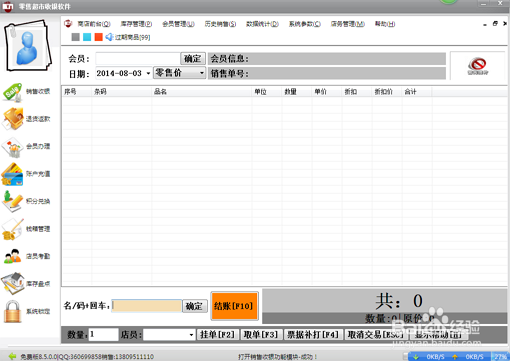This screenshot has height=361, width=510.
Task: Click the red shield logo in menu bar
Action: tap(68, 24)
